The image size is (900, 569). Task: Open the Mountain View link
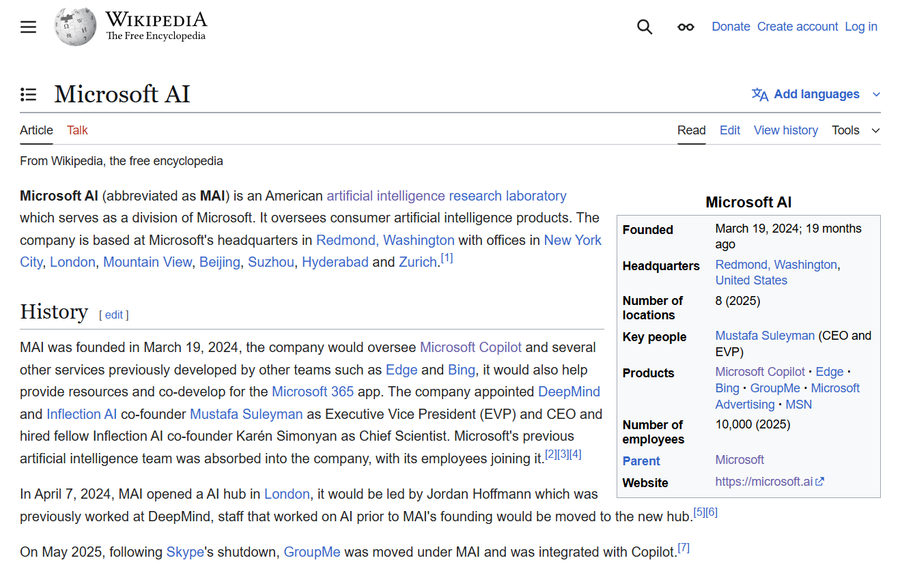tap(148, 262)
